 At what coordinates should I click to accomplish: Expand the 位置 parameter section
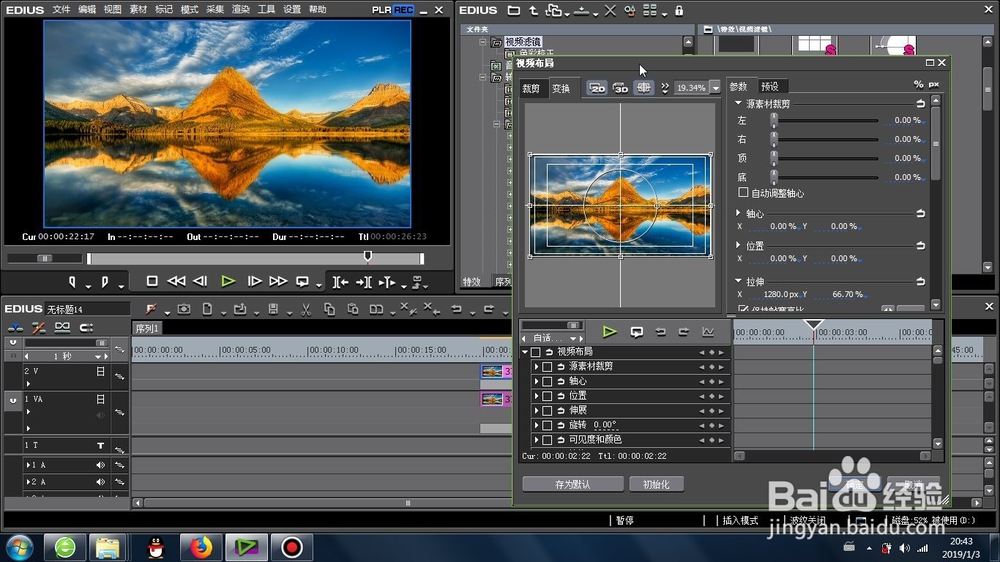[x=738, y=245]
